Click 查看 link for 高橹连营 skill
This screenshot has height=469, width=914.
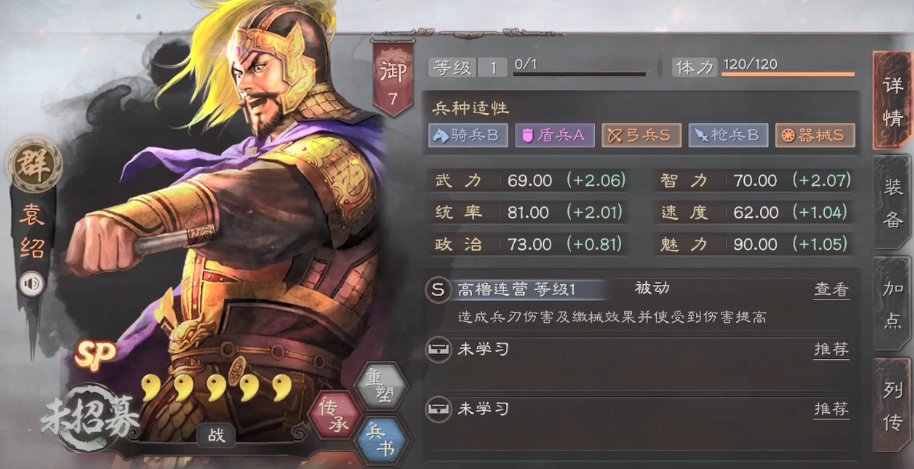click(831, 290)
